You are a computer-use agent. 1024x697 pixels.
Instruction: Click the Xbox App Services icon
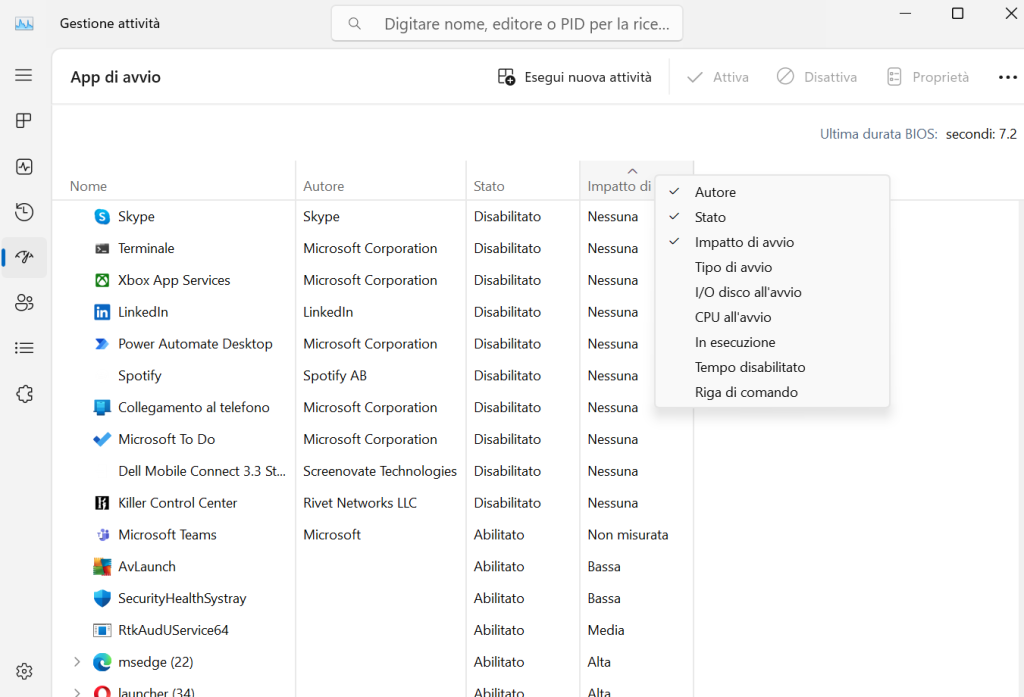(x=102, y=280)
